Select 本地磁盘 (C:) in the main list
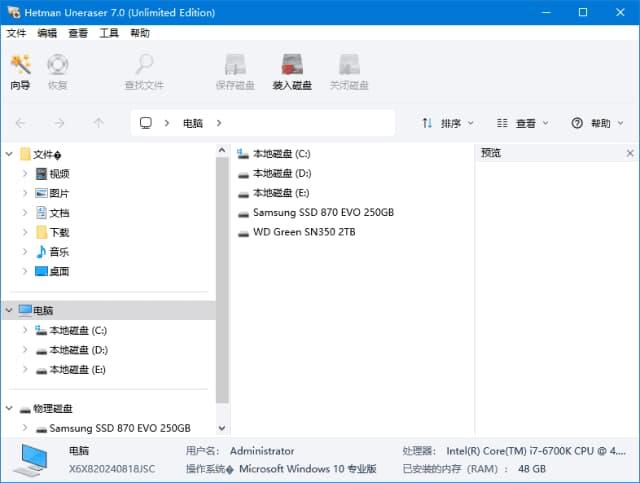The height and width of the screenshot is (483, 640). tap(280, 154)
